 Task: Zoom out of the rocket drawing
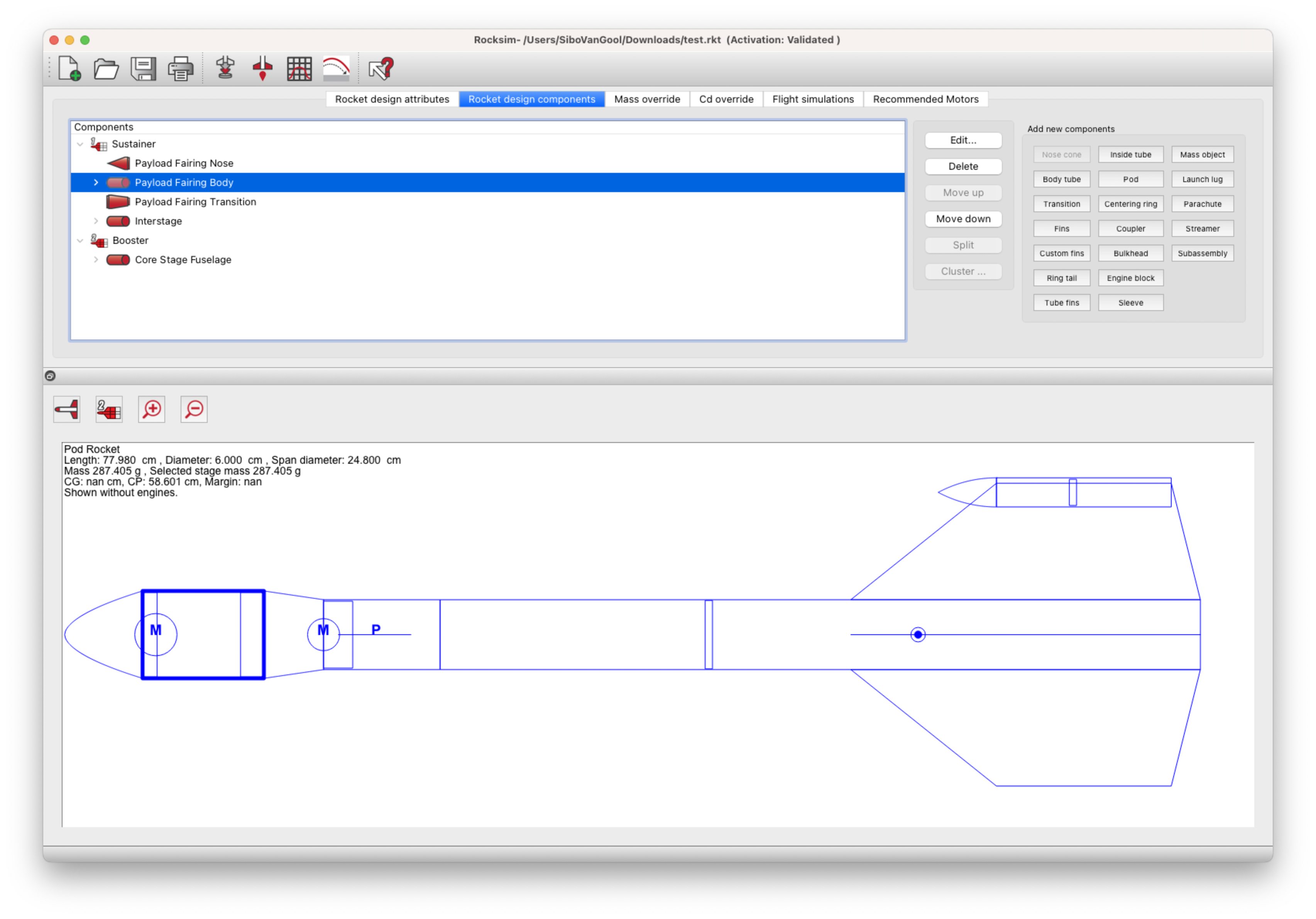pyautogui.click(x=194, y=409)
